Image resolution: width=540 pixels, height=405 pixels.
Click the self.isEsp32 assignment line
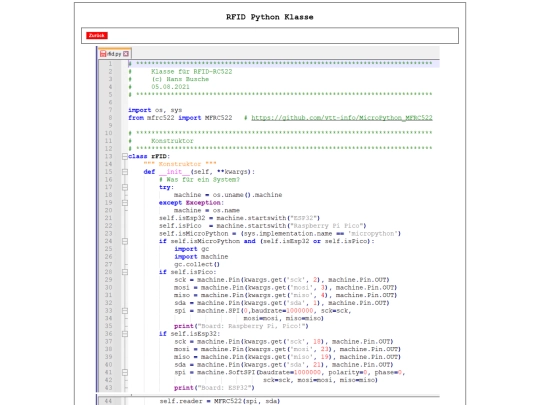point(239,218)
